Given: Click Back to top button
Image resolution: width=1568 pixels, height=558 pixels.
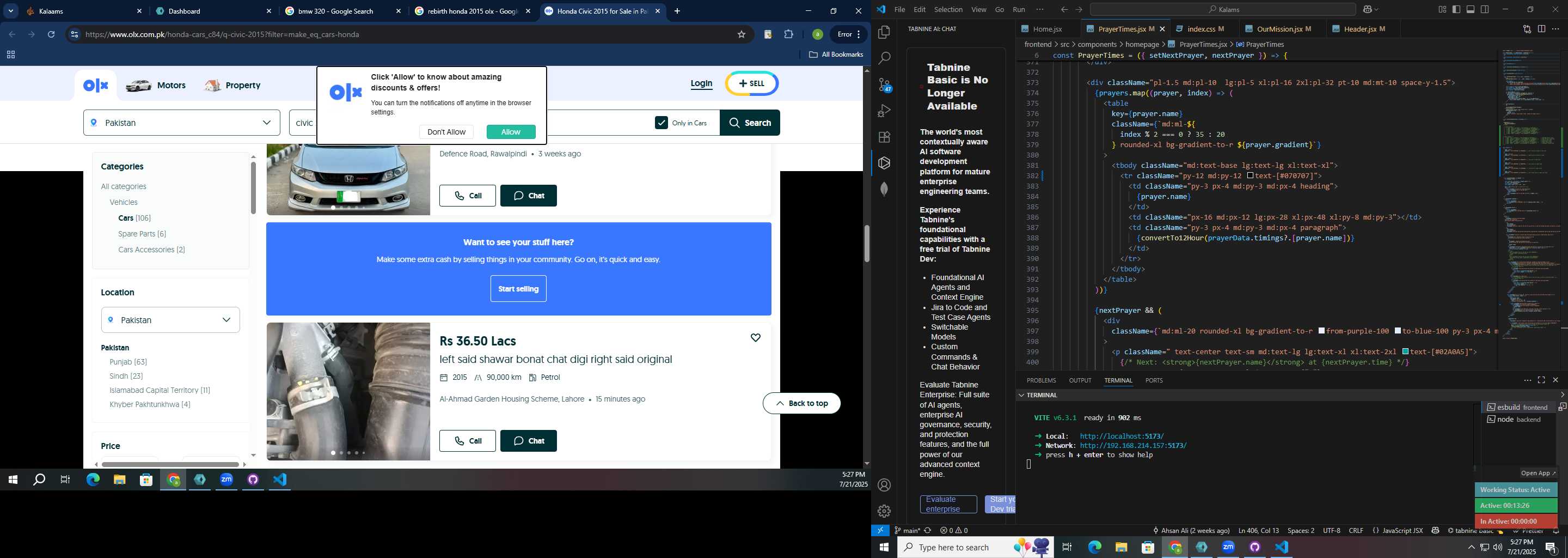Looking at the screenshot, I should (x=801, y=403).
